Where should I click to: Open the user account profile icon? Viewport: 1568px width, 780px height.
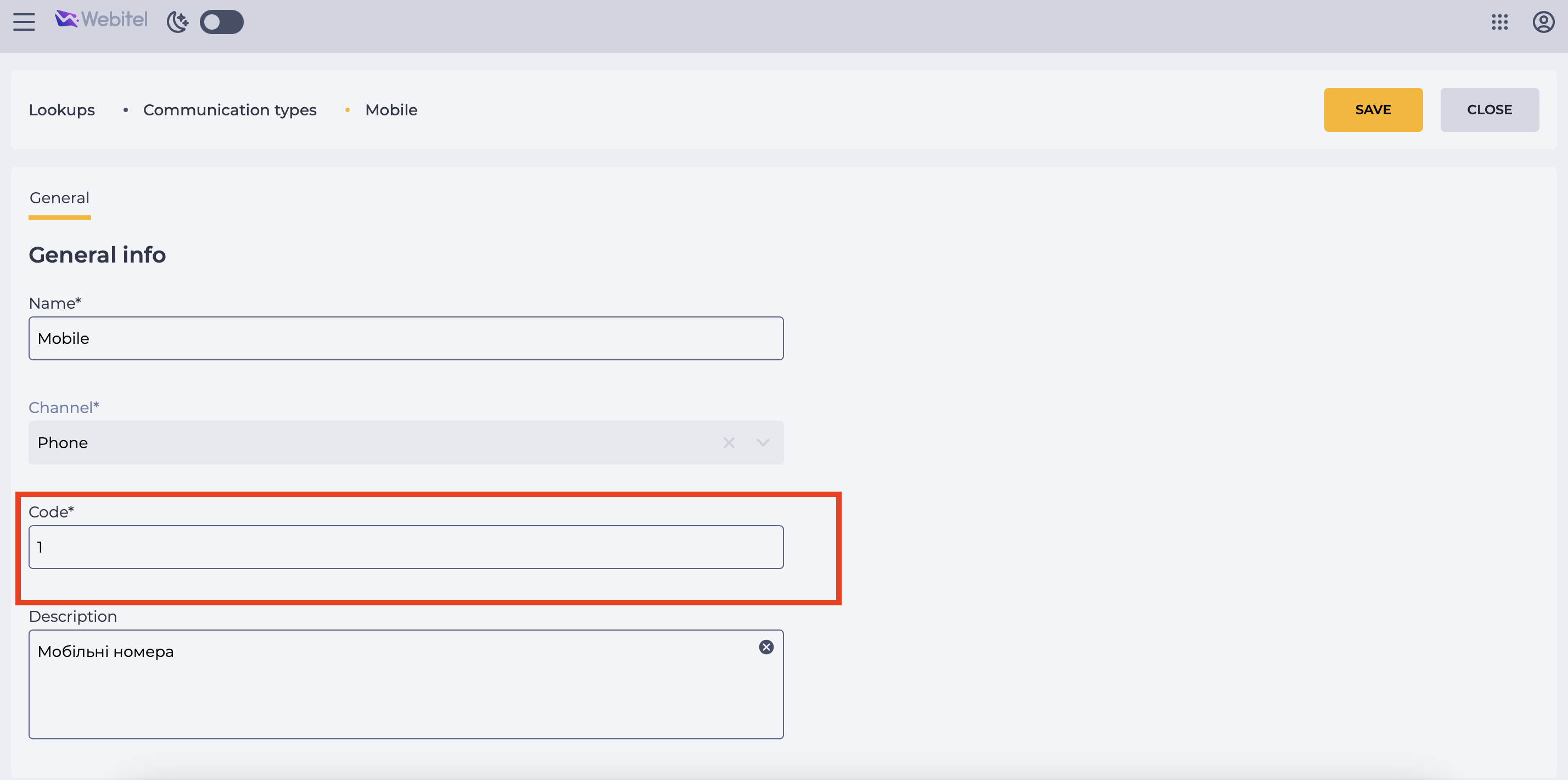pos(1543,23)
